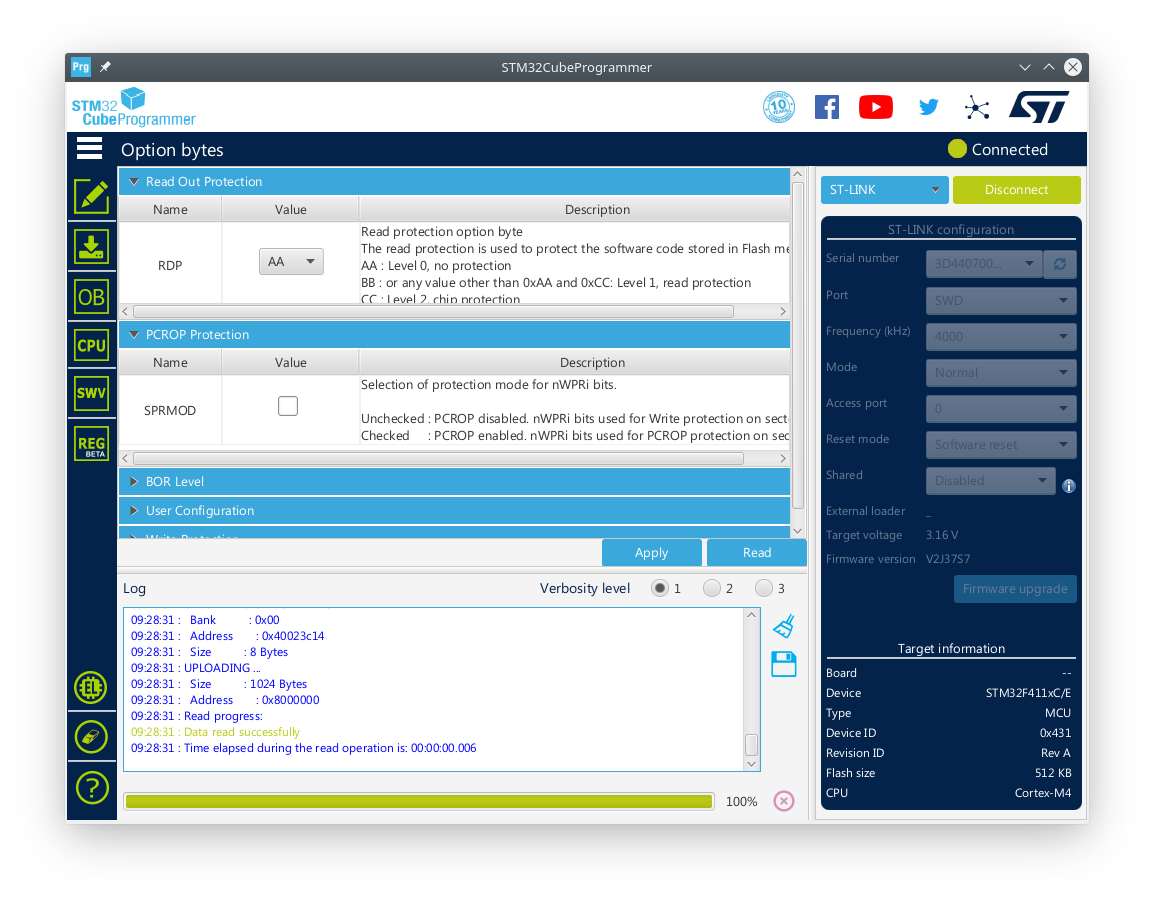This screenshot has width=1154, height=901.
Task: Click the Description header in PCROP Protection
Action: [592, 363]
